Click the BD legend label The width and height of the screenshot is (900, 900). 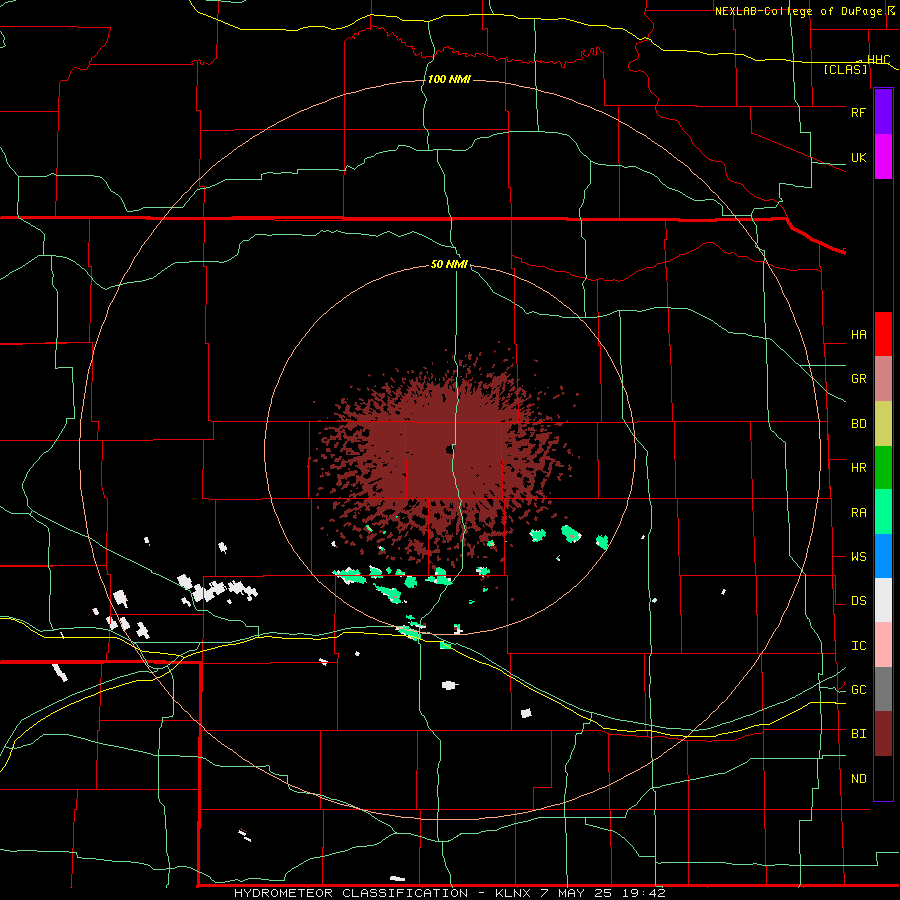coord(858,424)
